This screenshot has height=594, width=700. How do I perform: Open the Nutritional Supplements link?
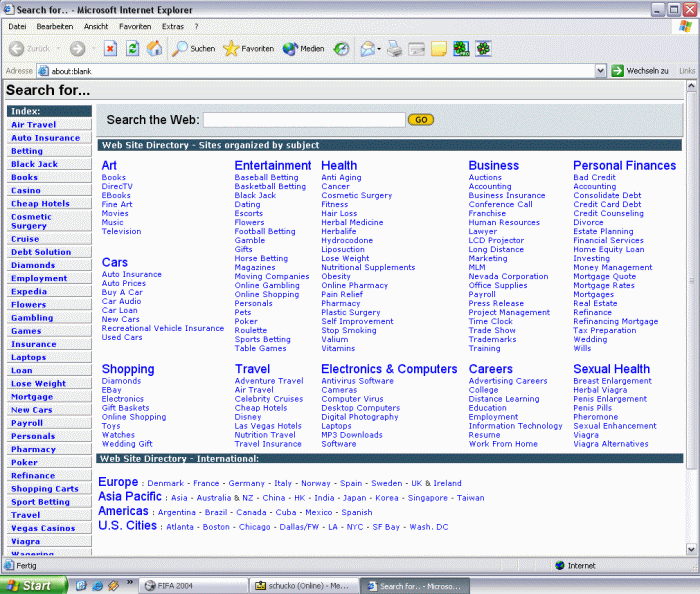tap(368, 267)
